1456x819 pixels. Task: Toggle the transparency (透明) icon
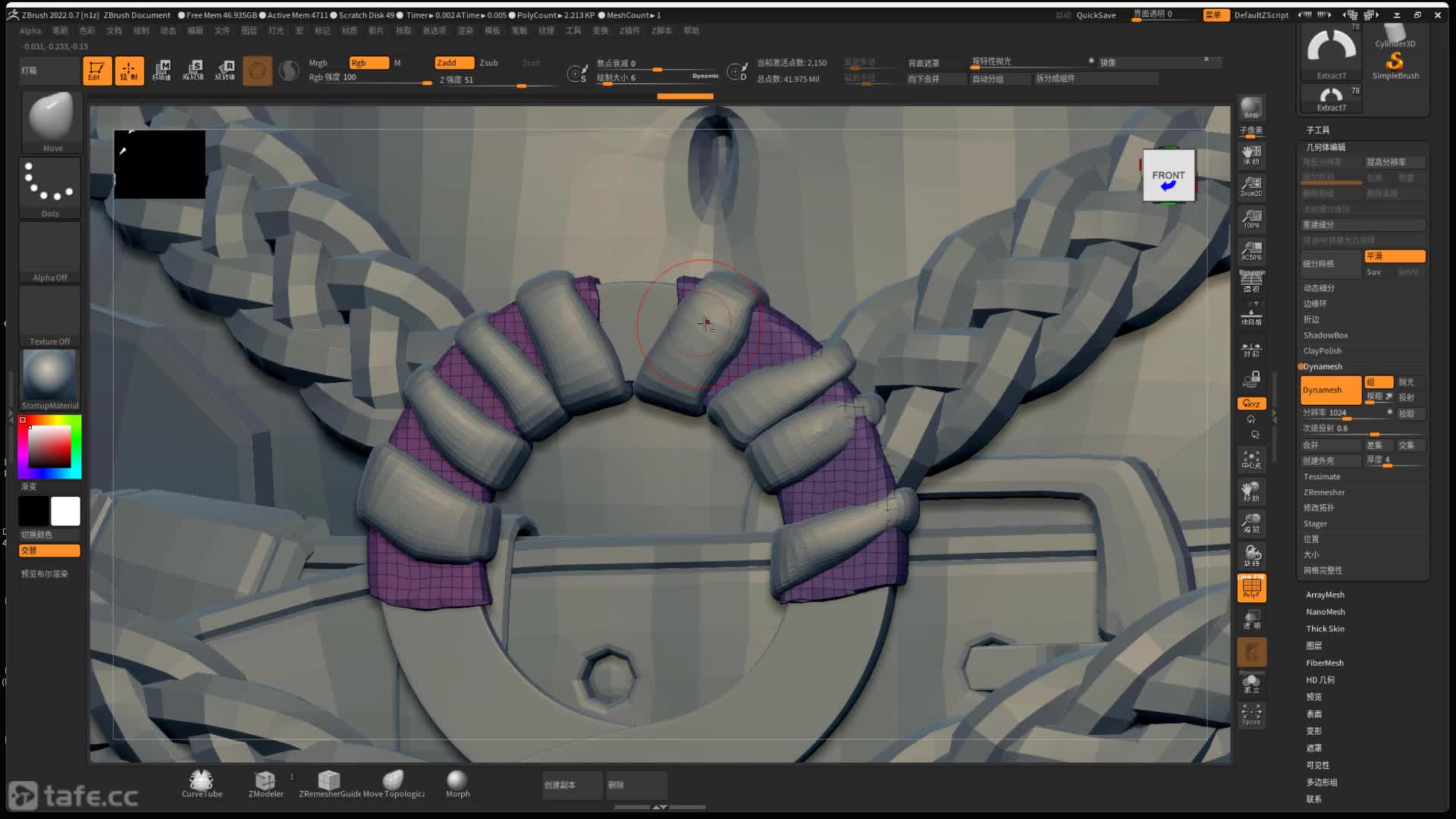point(1251,620)
